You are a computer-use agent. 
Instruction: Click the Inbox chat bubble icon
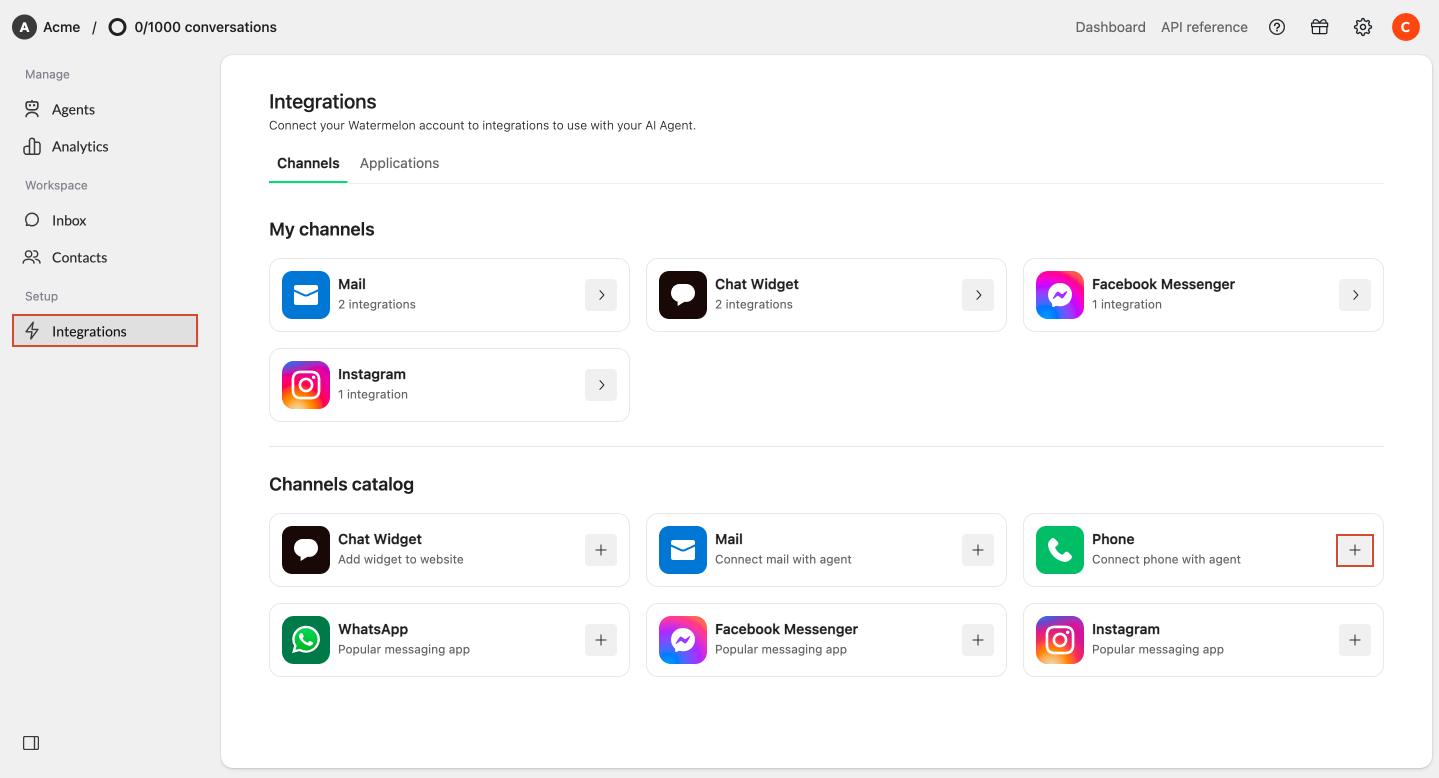coord(32,220)
